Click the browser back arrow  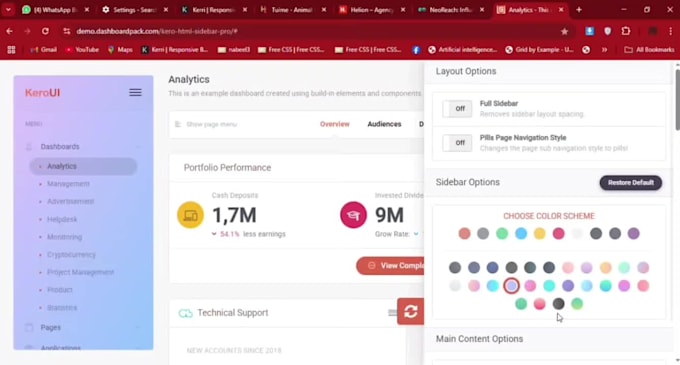tap(10, 31)
